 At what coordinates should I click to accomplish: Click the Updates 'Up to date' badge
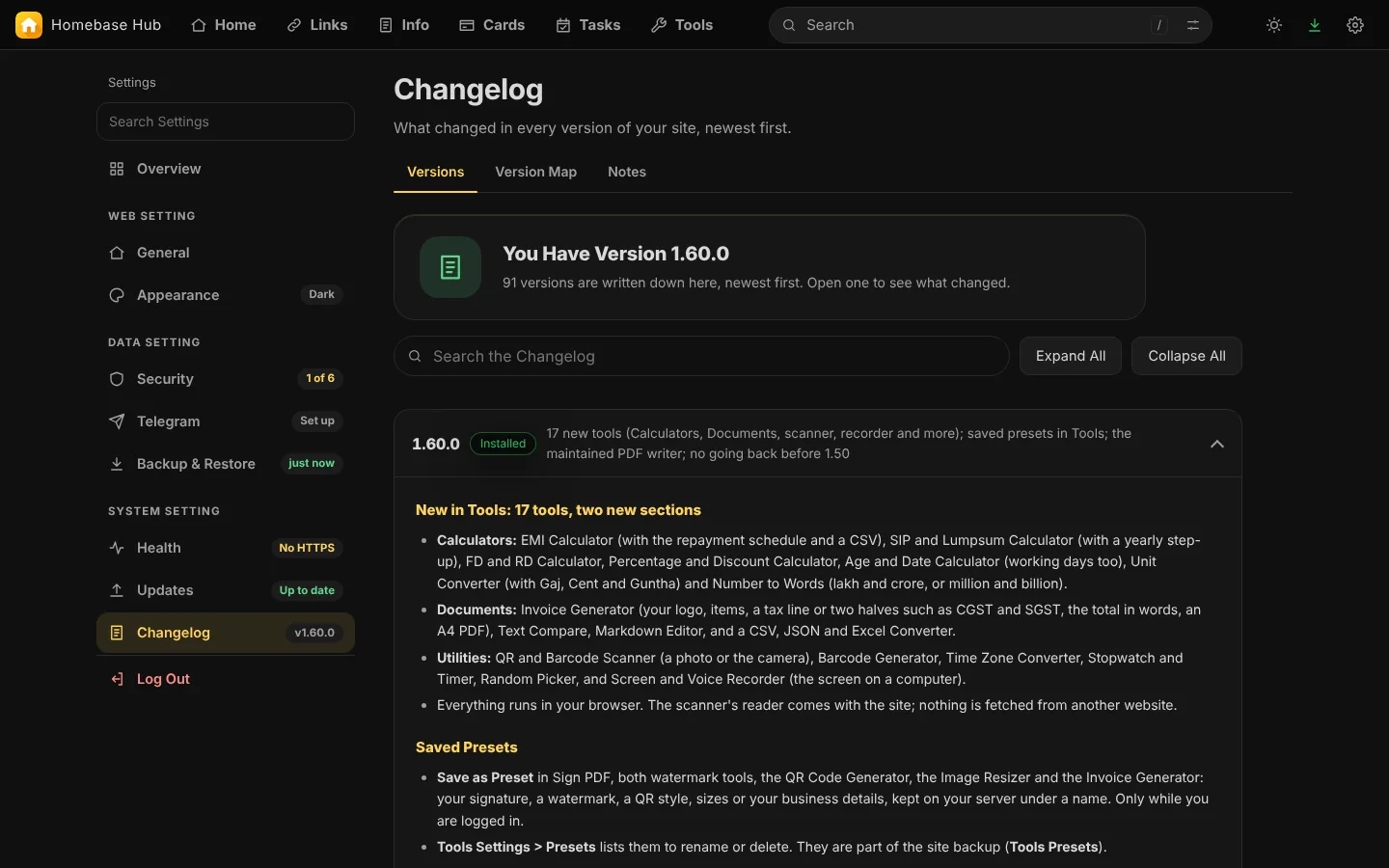(307, 590)
